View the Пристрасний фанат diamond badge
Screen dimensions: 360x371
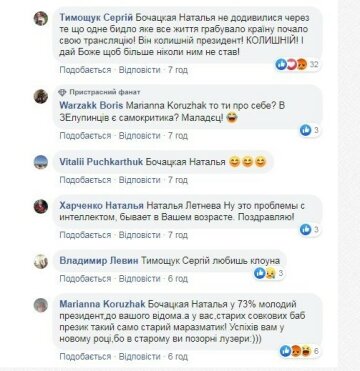[x=62, y=92]
